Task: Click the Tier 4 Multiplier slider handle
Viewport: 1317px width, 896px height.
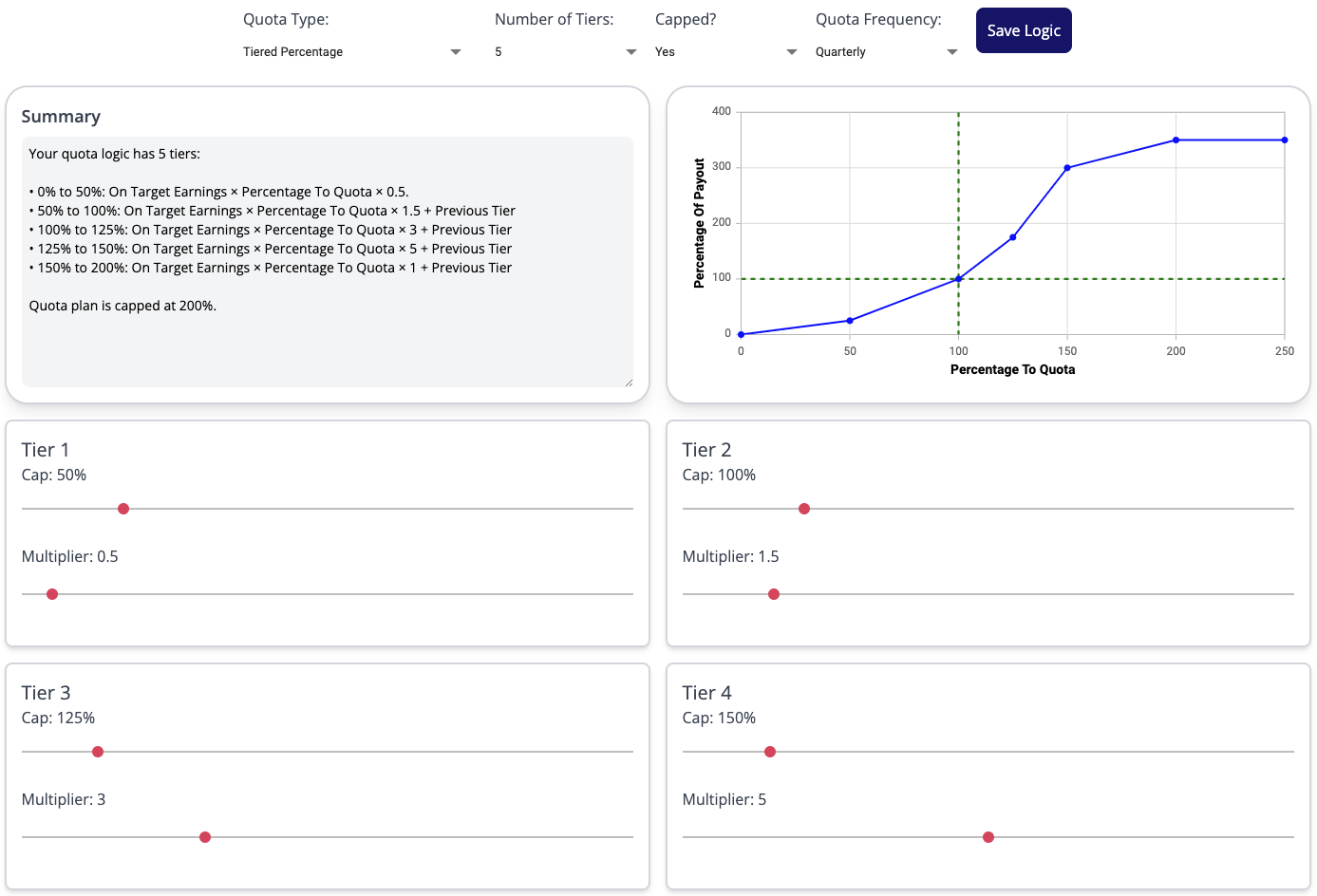Action: (988, 837)
